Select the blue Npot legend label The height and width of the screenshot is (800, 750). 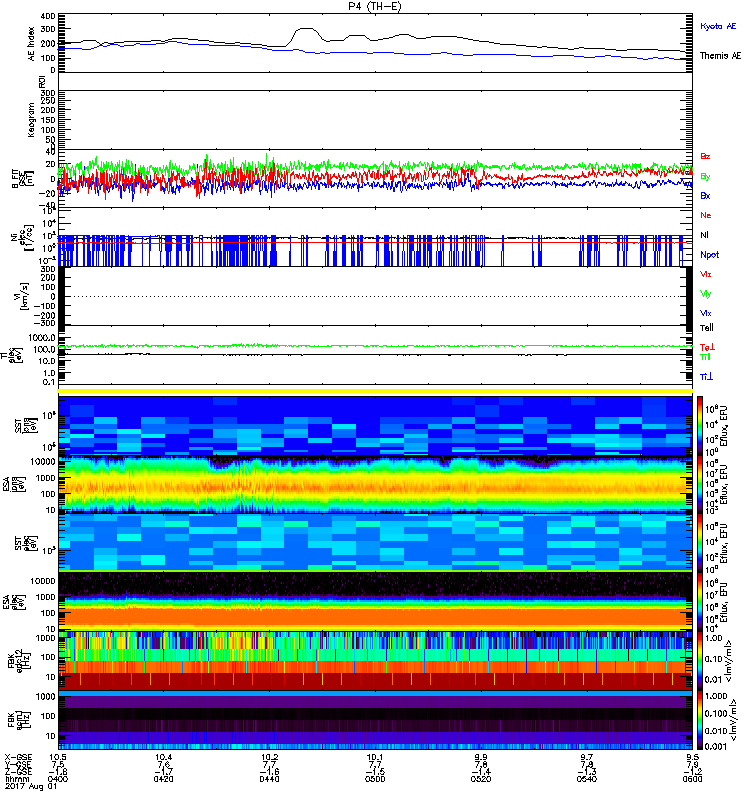click(710, 255)
